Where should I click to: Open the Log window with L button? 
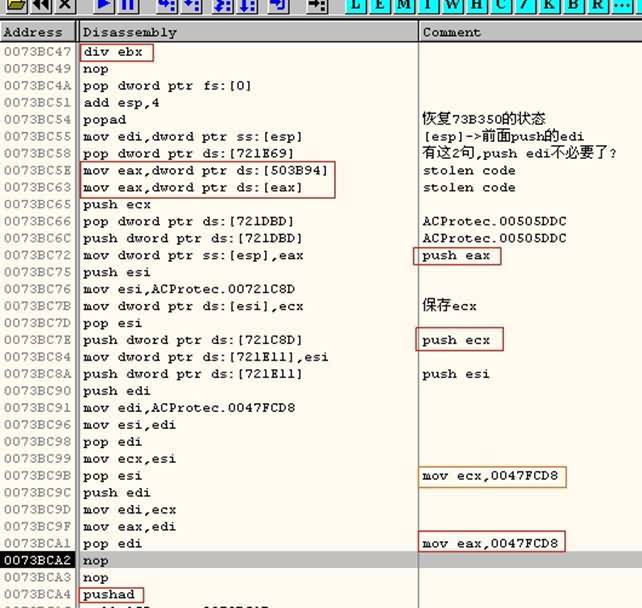coord(357,5)
